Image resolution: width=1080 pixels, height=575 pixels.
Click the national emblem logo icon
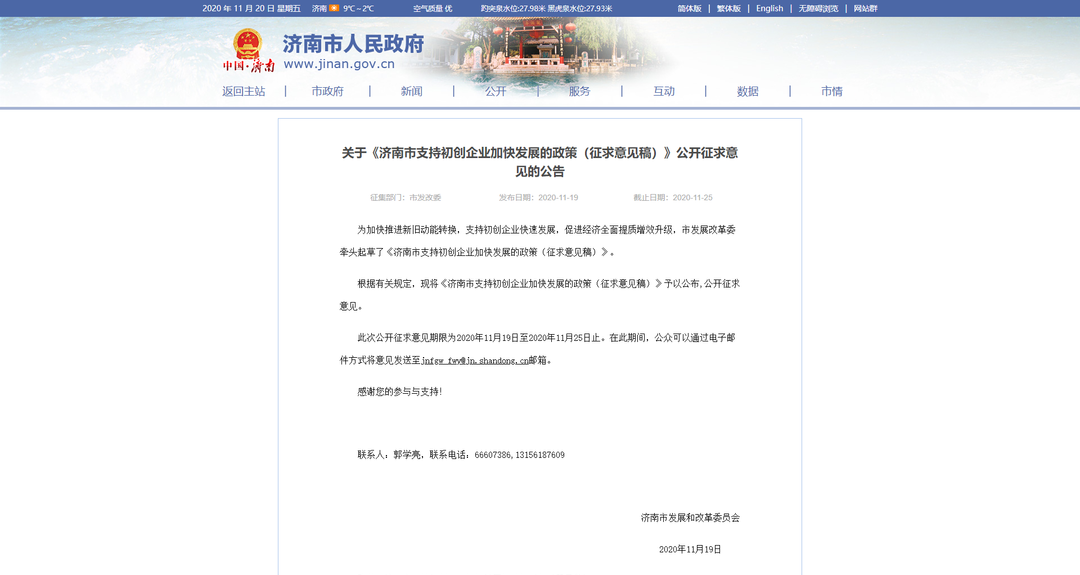click(247, 44)
